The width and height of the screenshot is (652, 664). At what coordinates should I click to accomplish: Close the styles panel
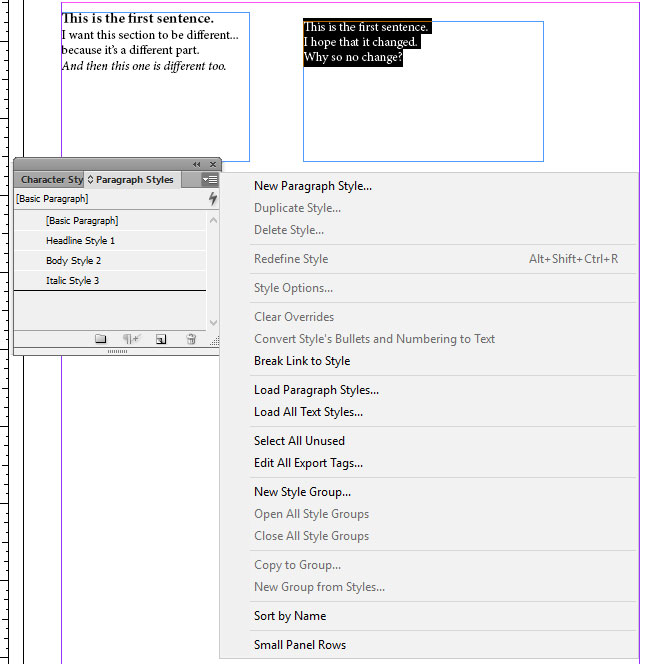[213, 164]
